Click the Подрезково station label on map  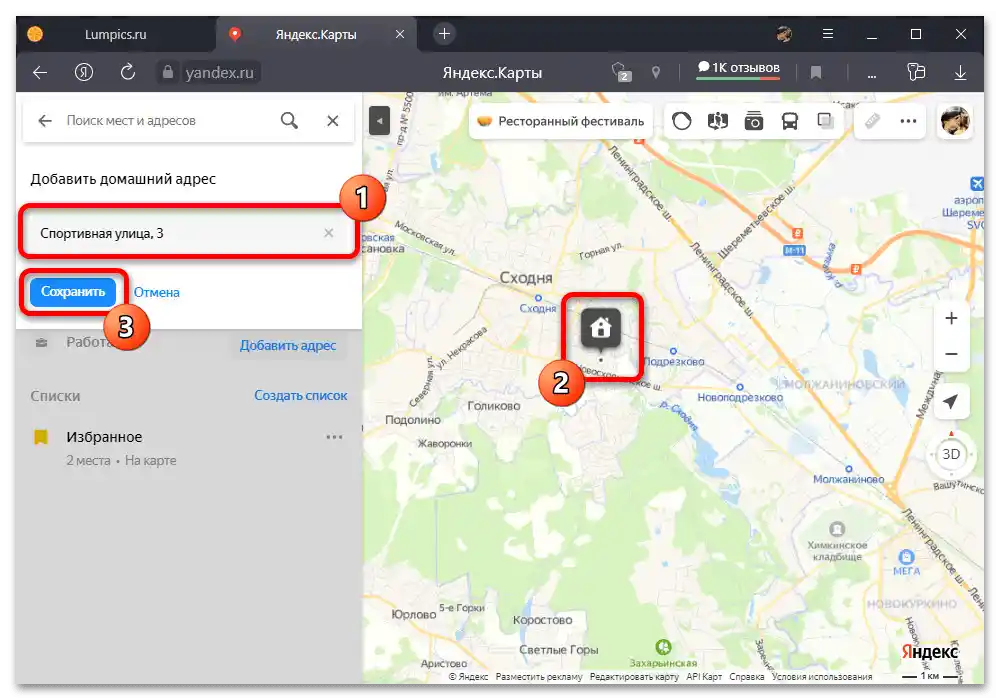click(x=673, y=361)
